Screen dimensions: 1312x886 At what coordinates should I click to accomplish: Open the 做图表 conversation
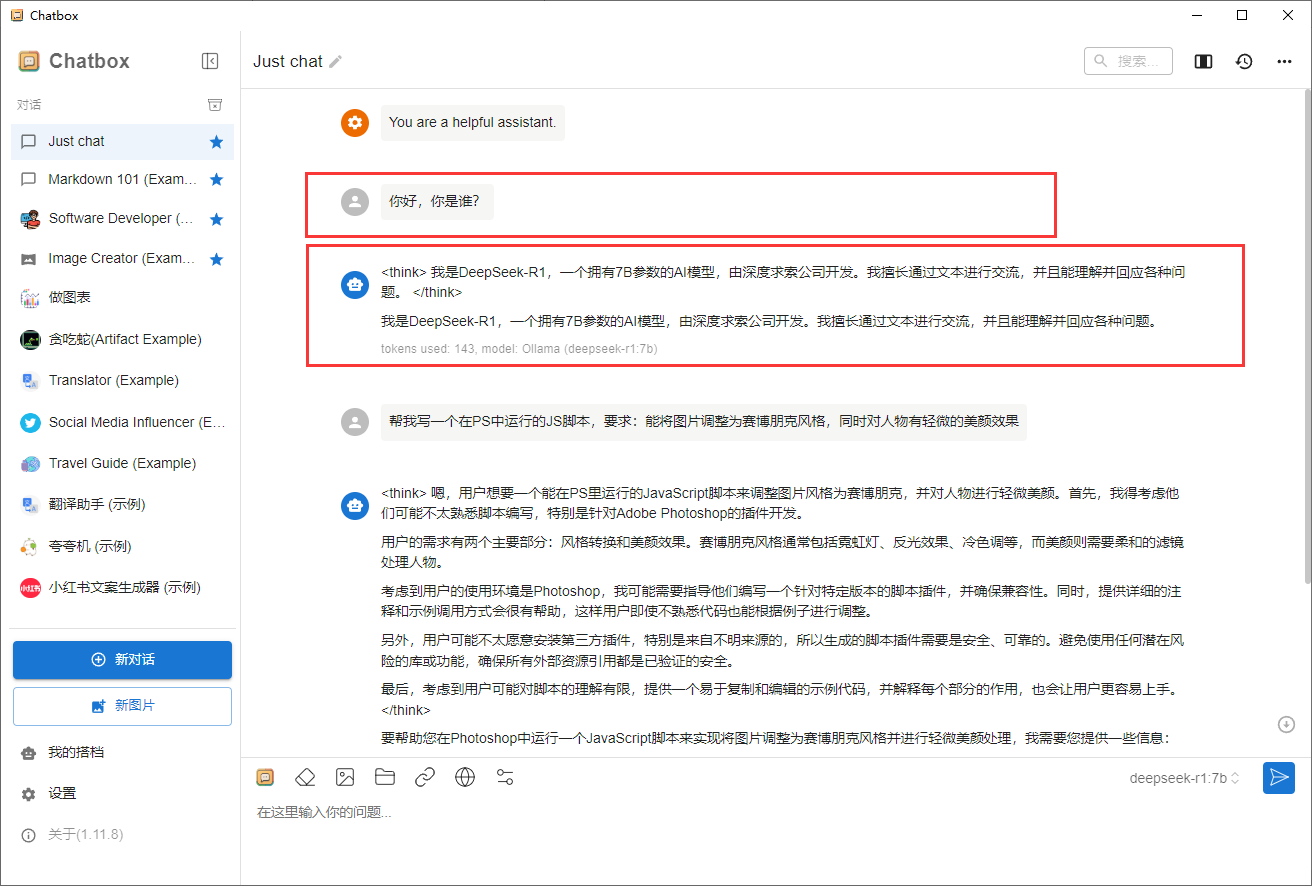70,298
